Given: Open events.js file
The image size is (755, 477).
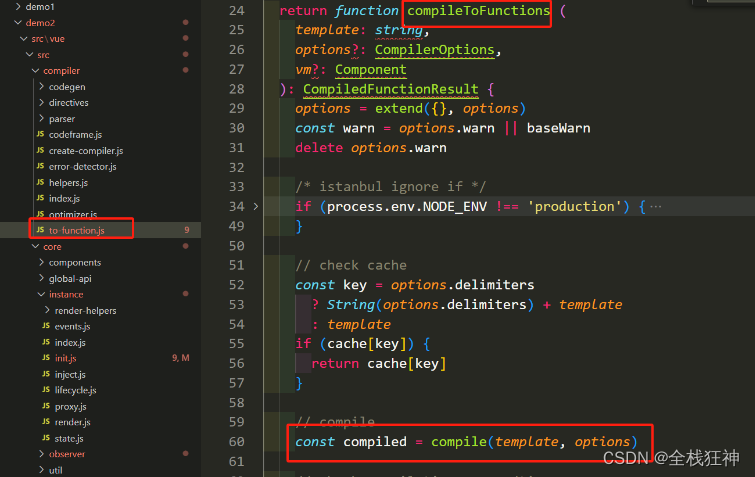Looking at the screenshot, I should (72, 326).
